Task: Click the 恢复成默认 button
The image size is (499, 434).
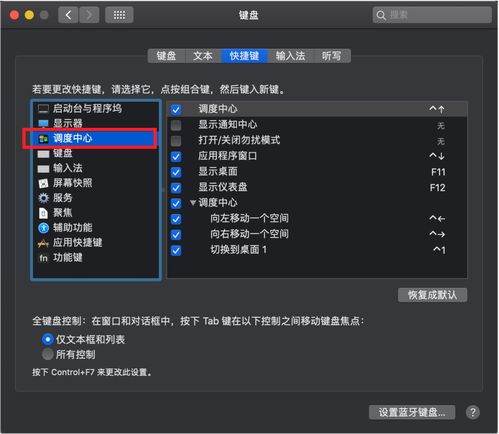Action: [x=432, y=295]
